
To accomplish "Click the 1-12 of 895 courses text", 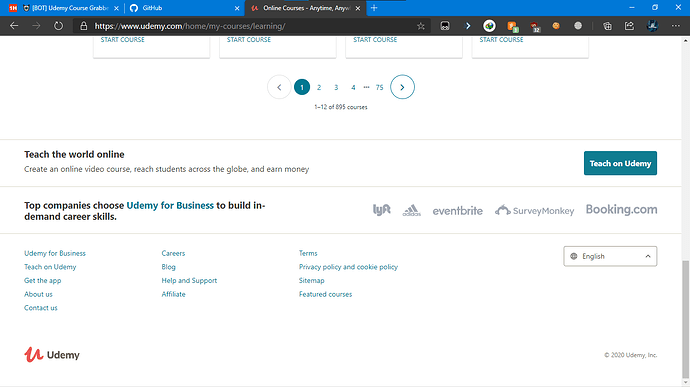I will coord(341,107).
